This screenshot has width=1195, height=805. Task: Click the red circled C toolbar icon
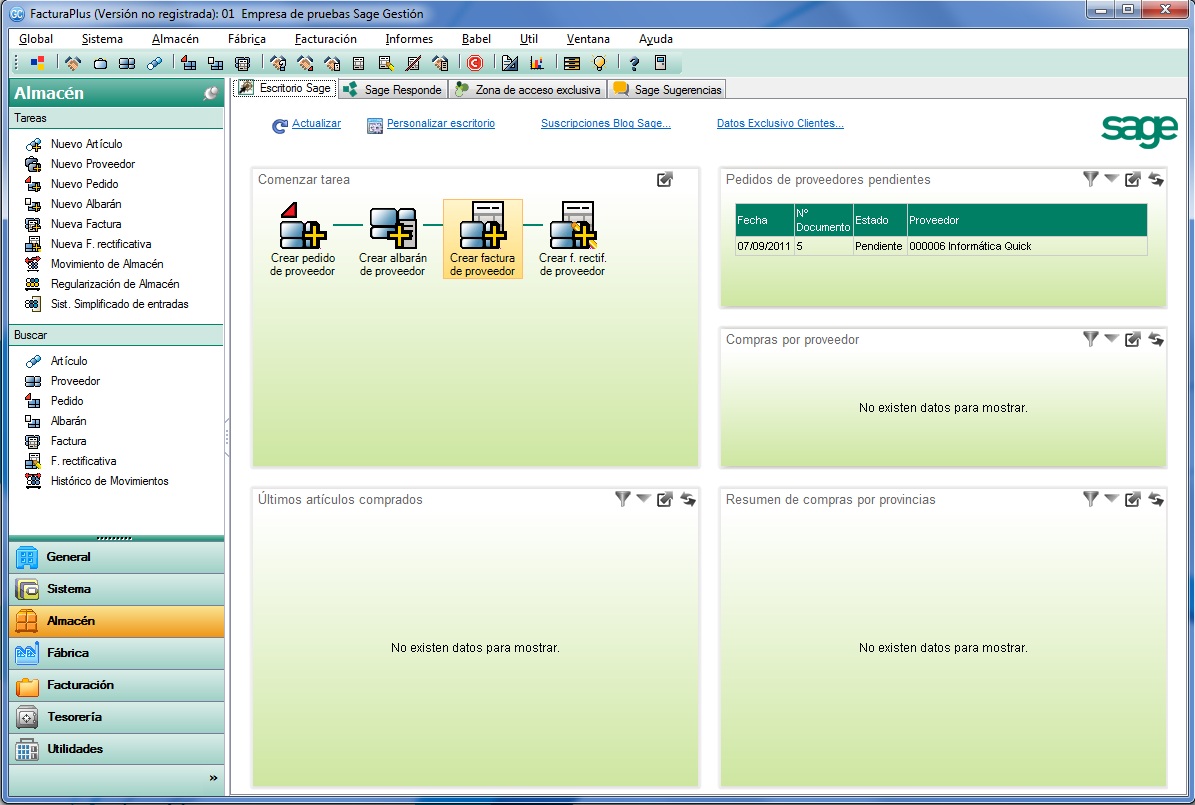[x=474, y=63]
